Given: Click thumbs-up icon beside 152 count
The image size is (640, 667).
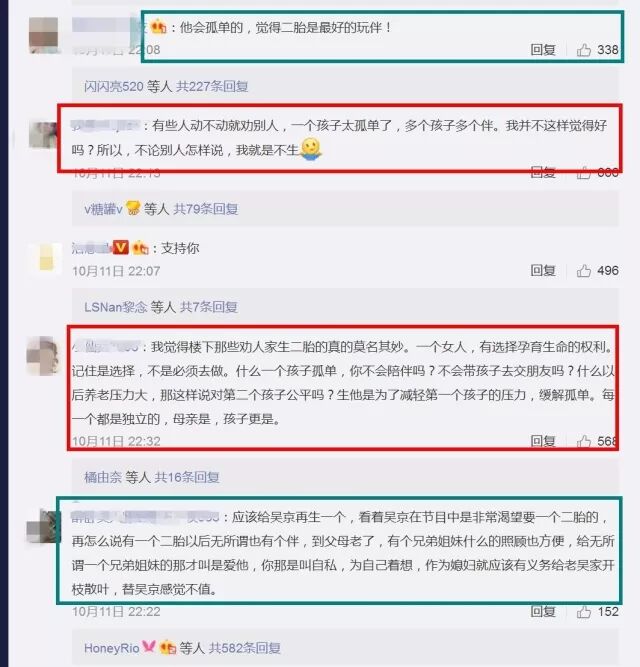Looking at the screenshot, I should click(x=583, y=612).
